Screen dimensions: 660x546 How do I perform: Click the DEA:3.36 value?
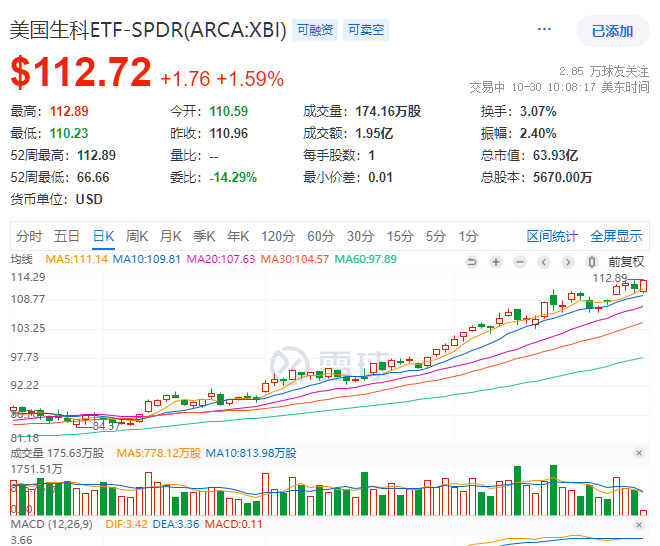[176, 524]
